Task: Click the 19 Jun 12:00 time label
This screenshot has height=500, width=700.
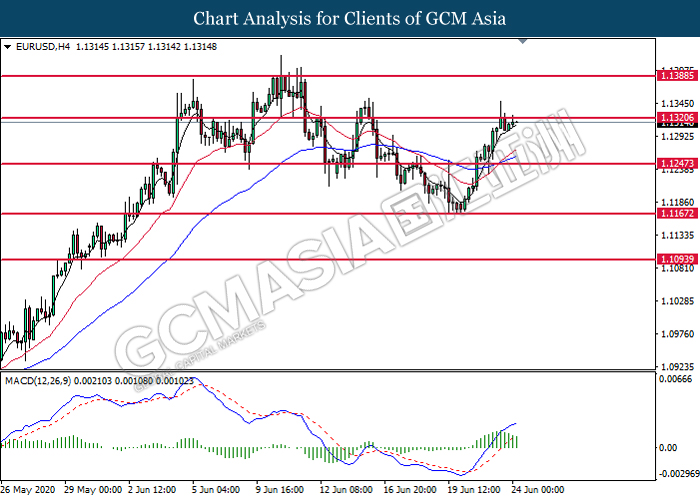Action: coord(474,490)
